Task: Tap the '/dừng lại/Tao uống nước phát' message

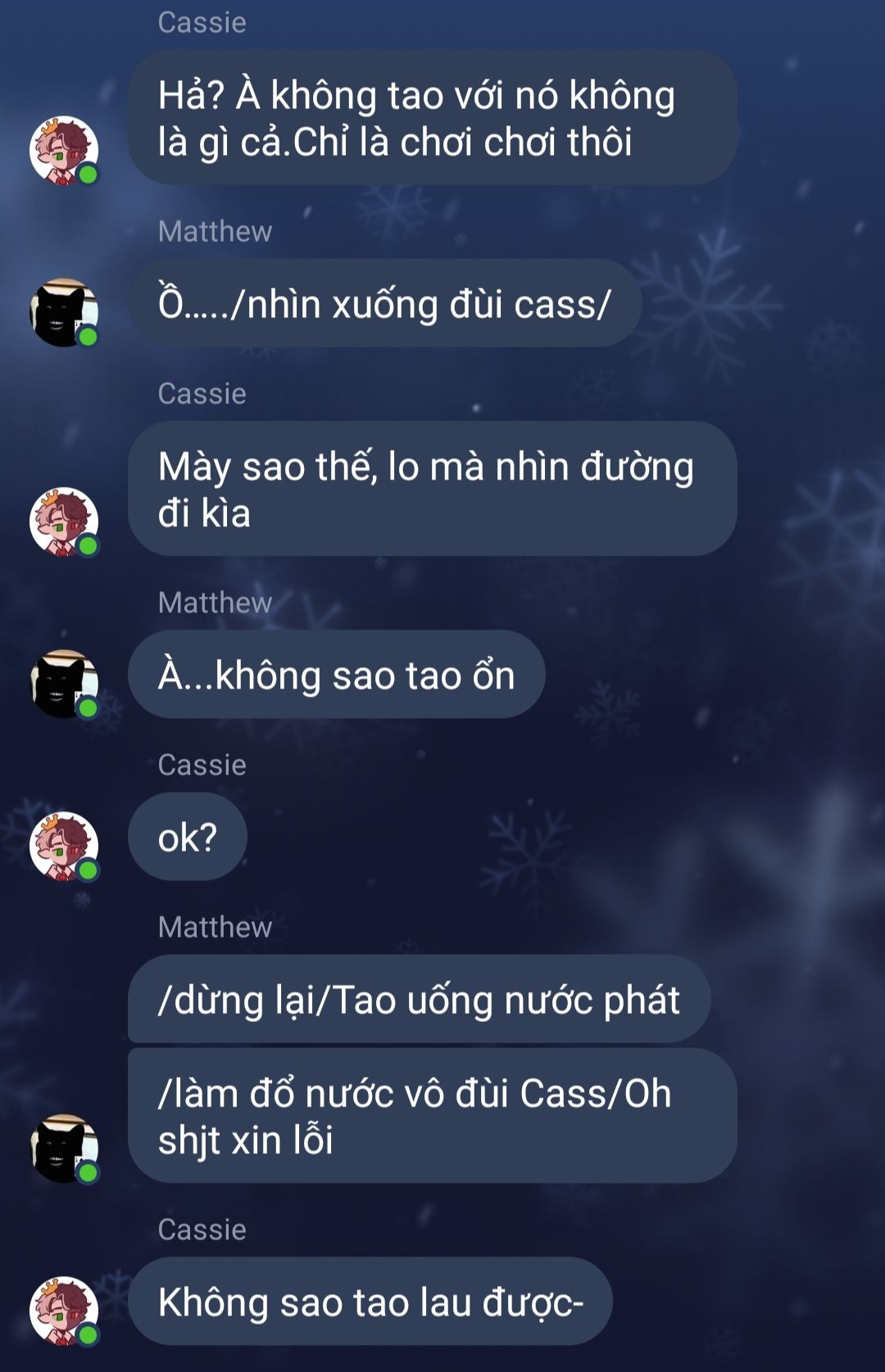Action: (419, 999)
